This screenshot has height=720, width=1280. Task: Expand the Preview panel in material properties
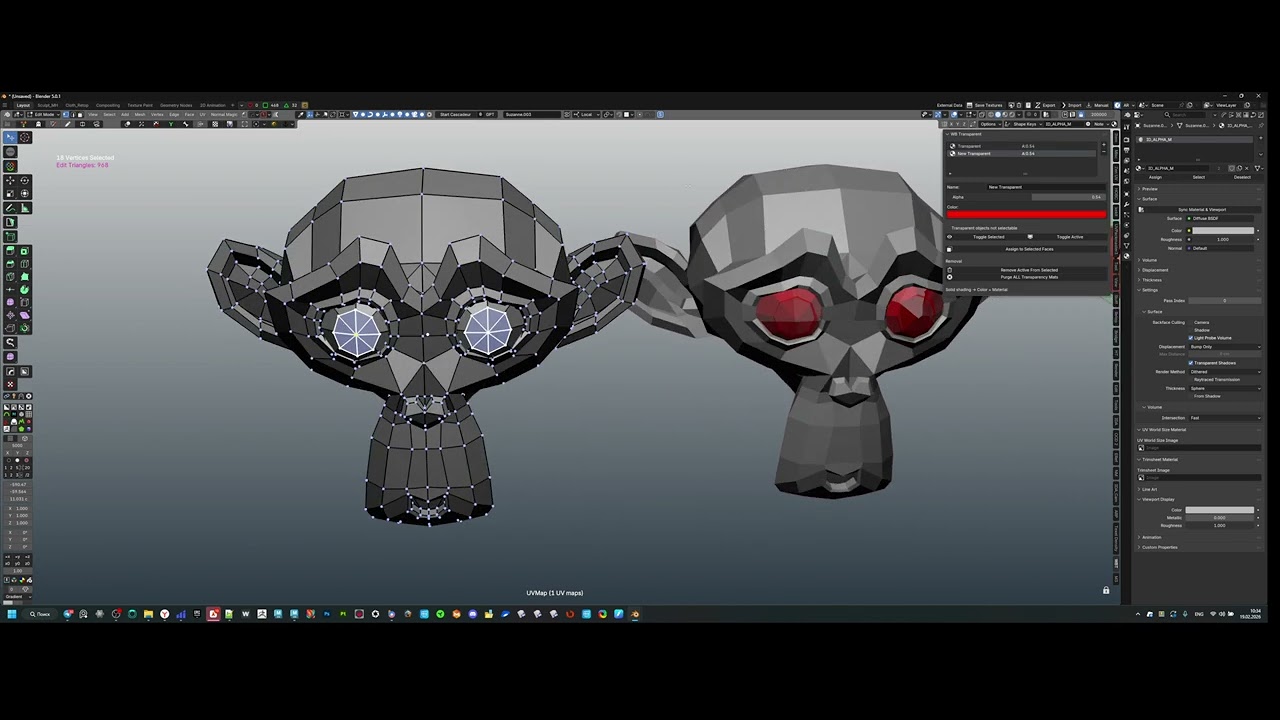1150,188
